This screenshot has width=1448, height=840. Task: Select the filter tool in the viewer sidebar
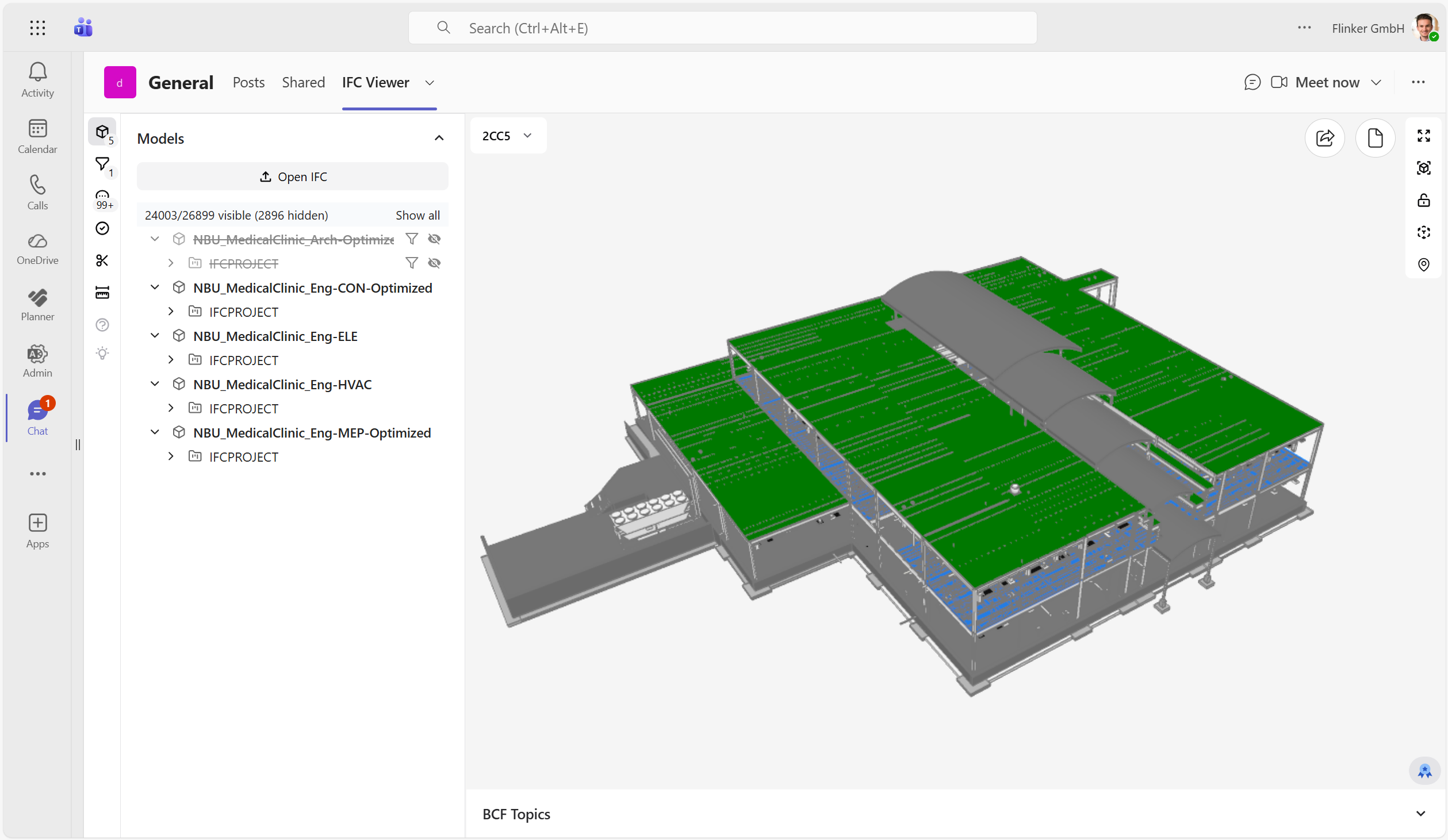102,165
